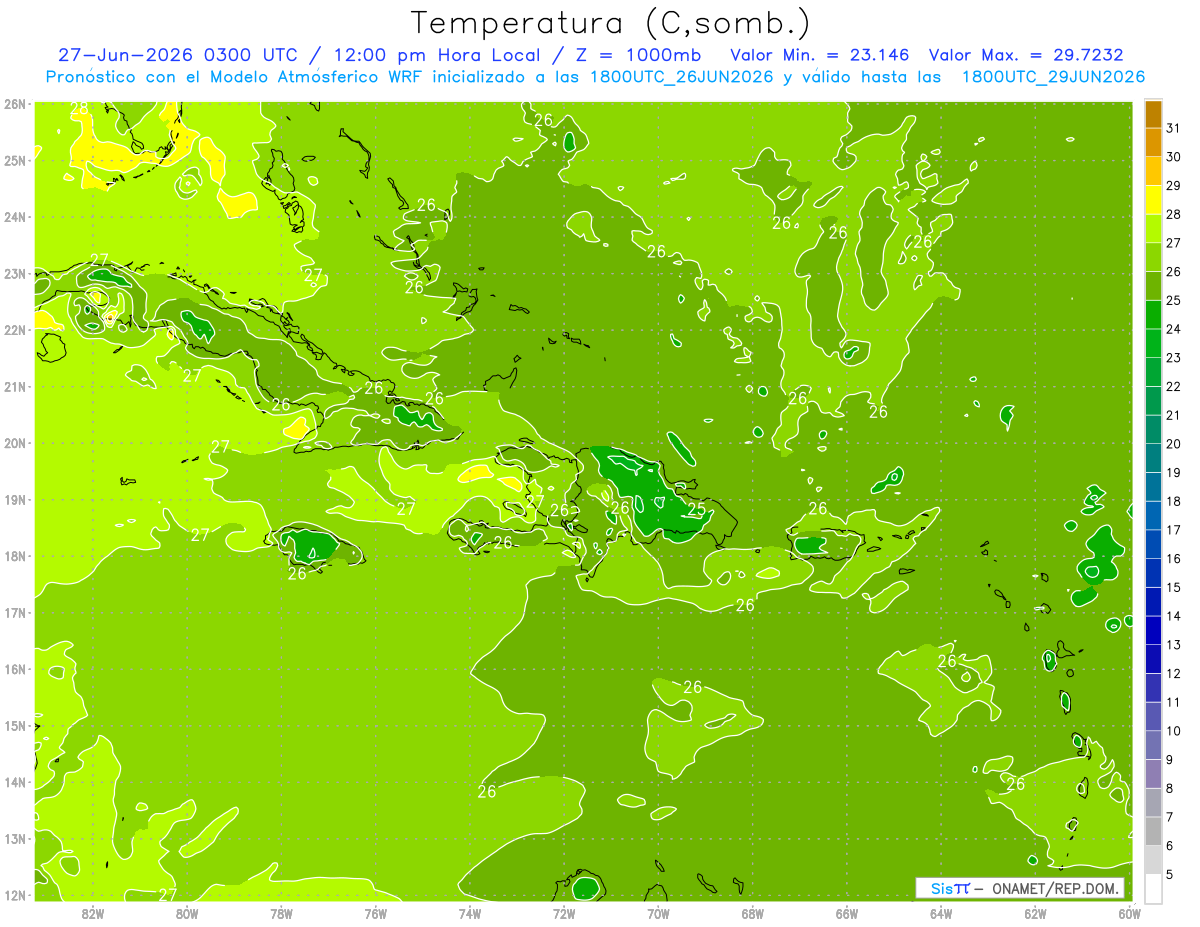
Task: Click the 70W longitude axis label
Action: pos(658,913)
